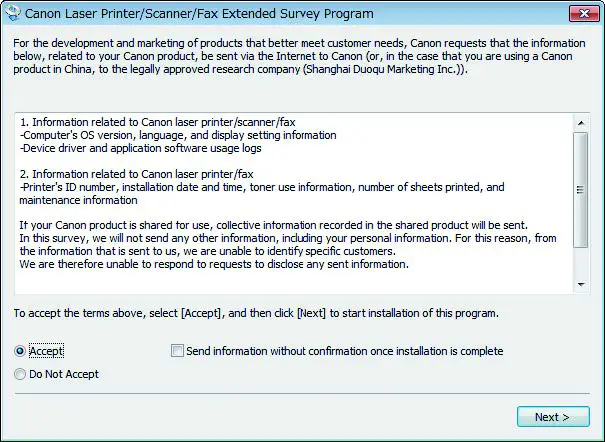Enable Send information without confirmation checkbox
Image resolution: width=605 pixels, height=442 pixels.
[178, 351]
